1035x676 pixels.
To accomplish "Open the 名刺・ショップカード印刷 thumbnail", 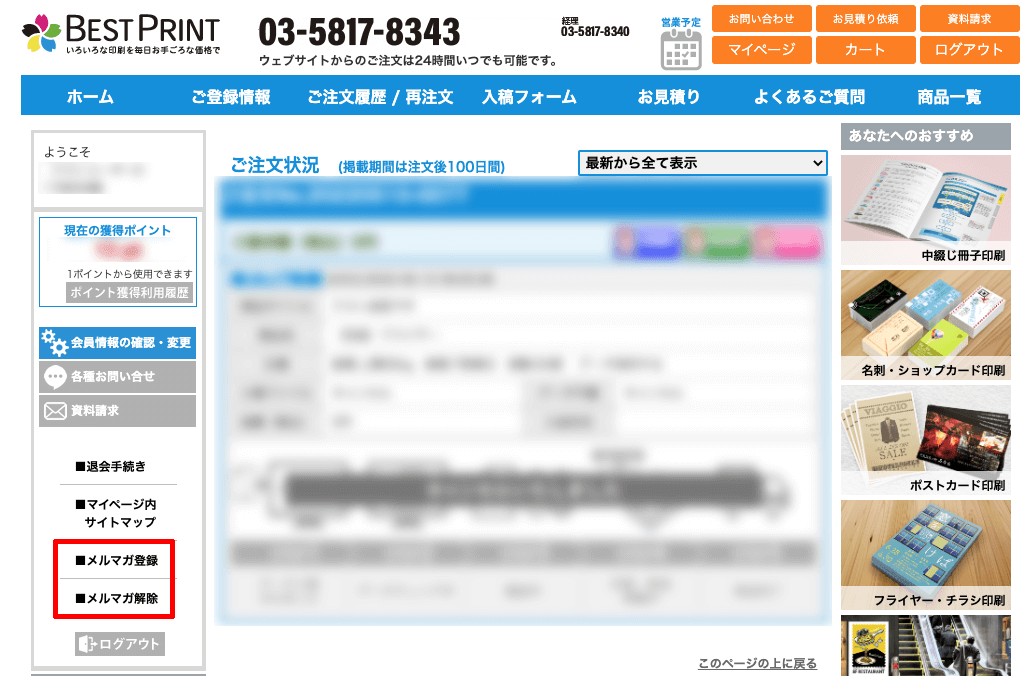I will (925, 324).
